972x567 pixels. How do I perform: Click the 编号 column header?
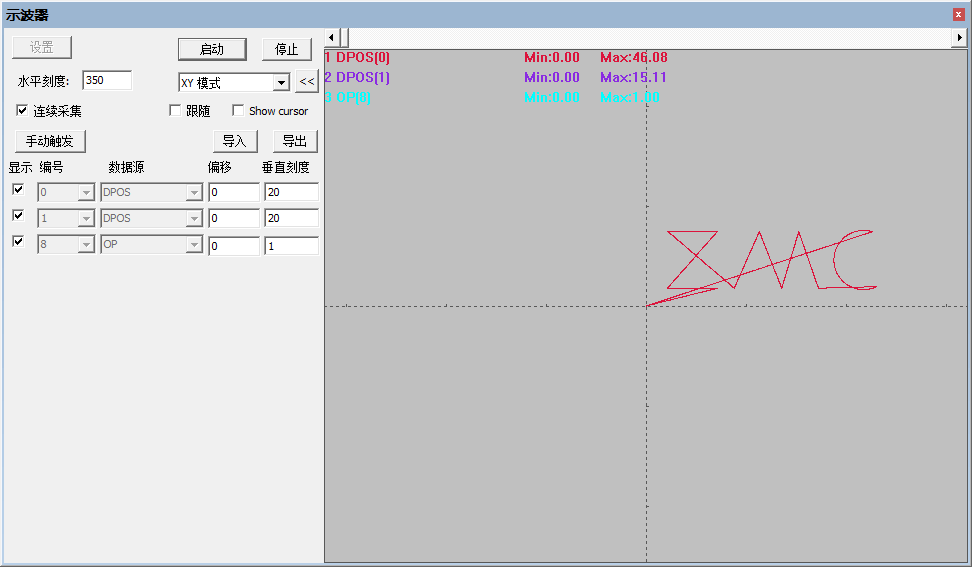51,167
